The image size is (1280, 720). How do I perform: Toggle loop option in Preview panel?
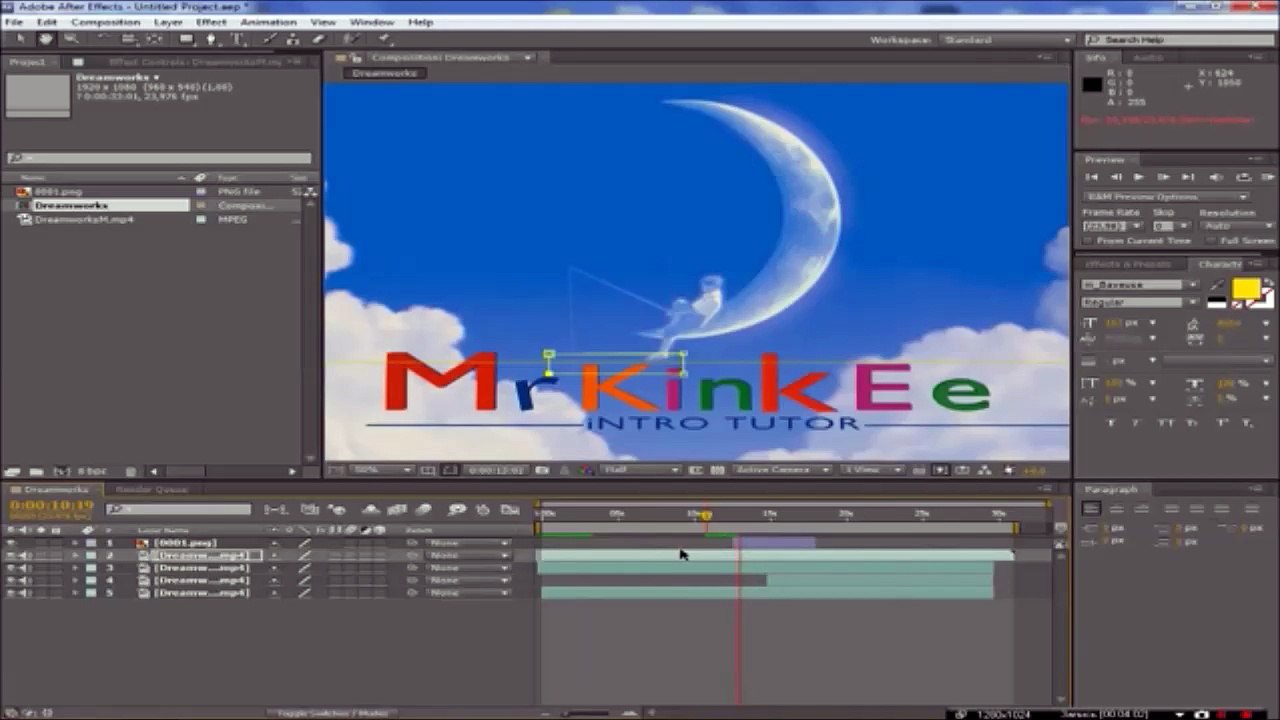click(x=1243, y=177)
